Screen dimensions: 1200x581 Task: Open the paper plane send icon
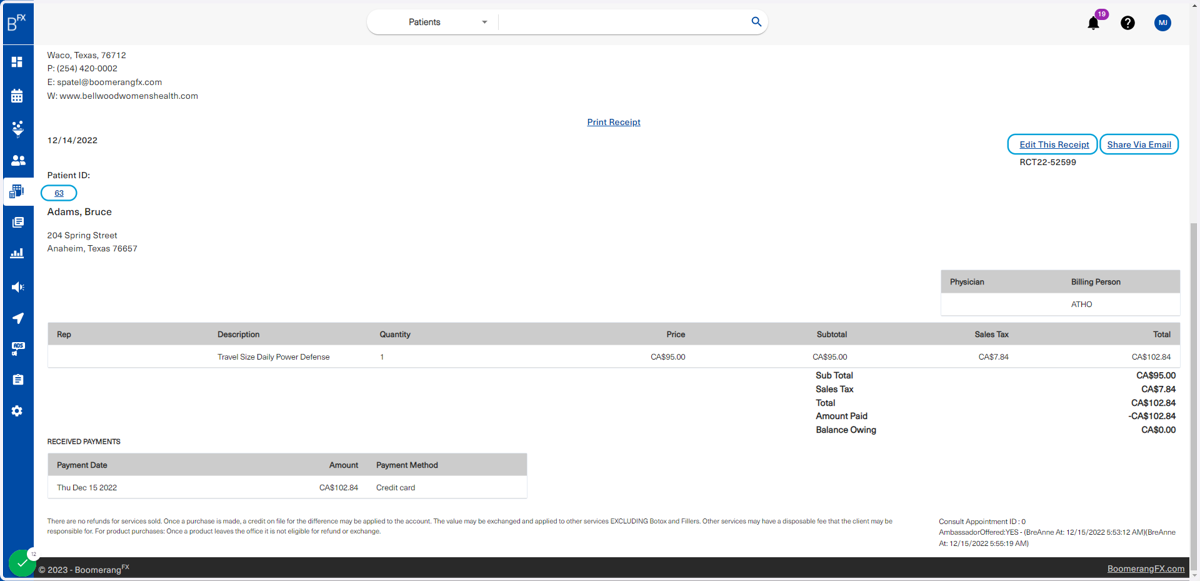(x=17, y=318)
